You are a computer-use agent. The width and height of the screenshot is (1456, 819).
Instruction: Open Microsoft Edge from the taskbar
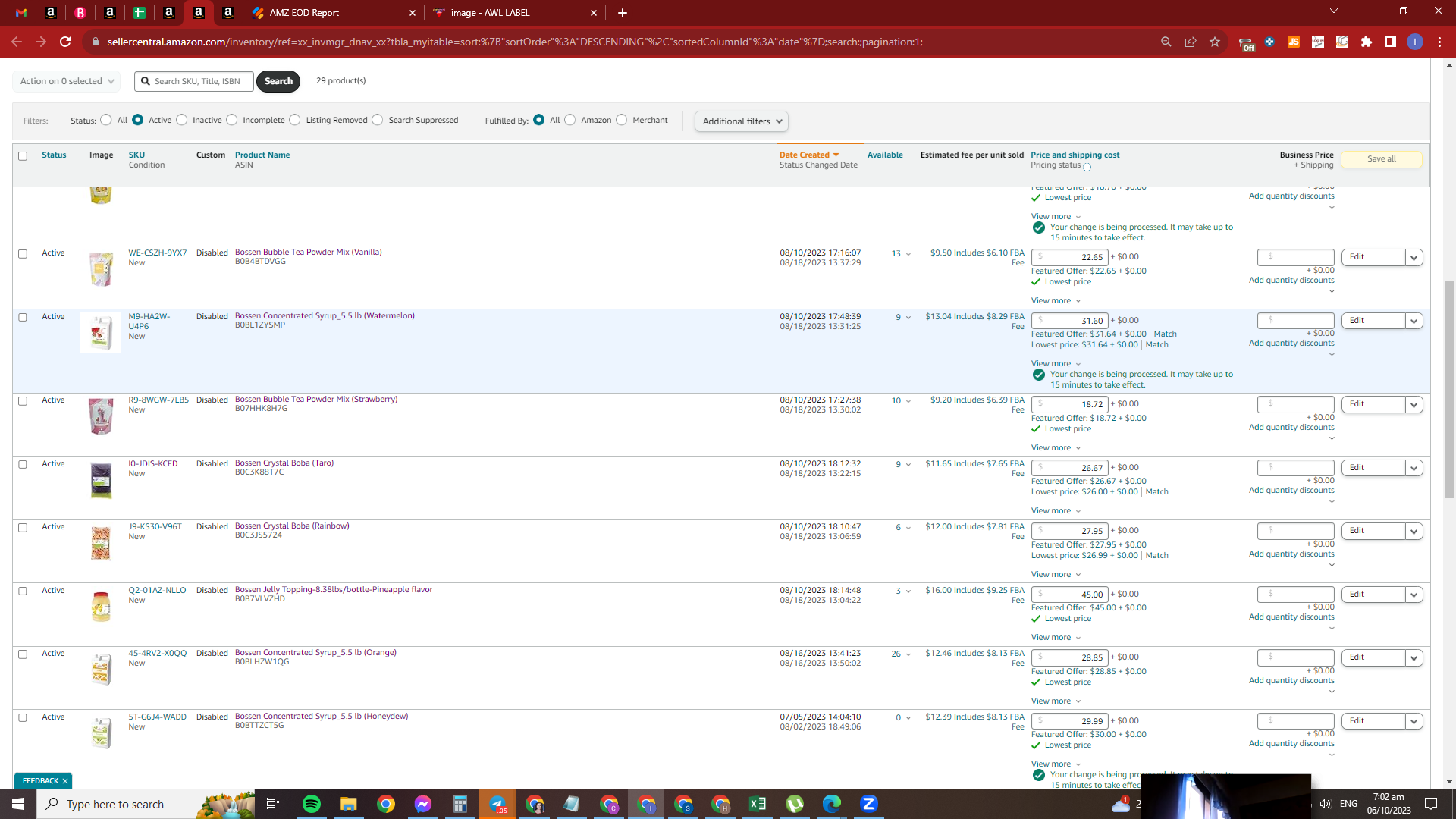pyautogui.click(x=832, y=804)
